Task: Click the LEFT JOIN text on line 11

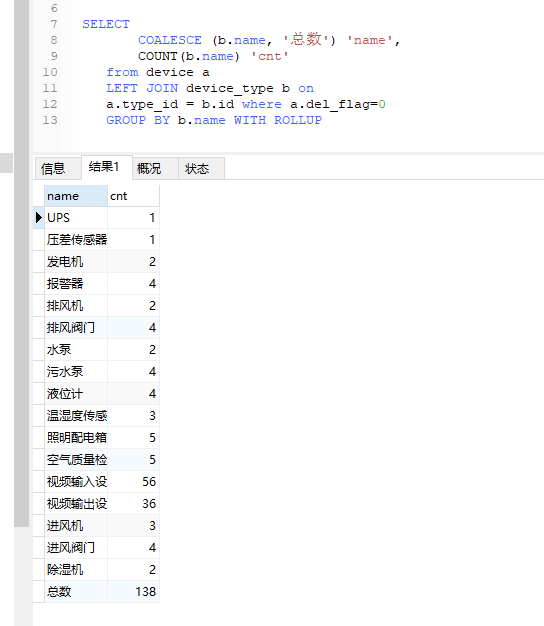Action: tap(142, 88)
